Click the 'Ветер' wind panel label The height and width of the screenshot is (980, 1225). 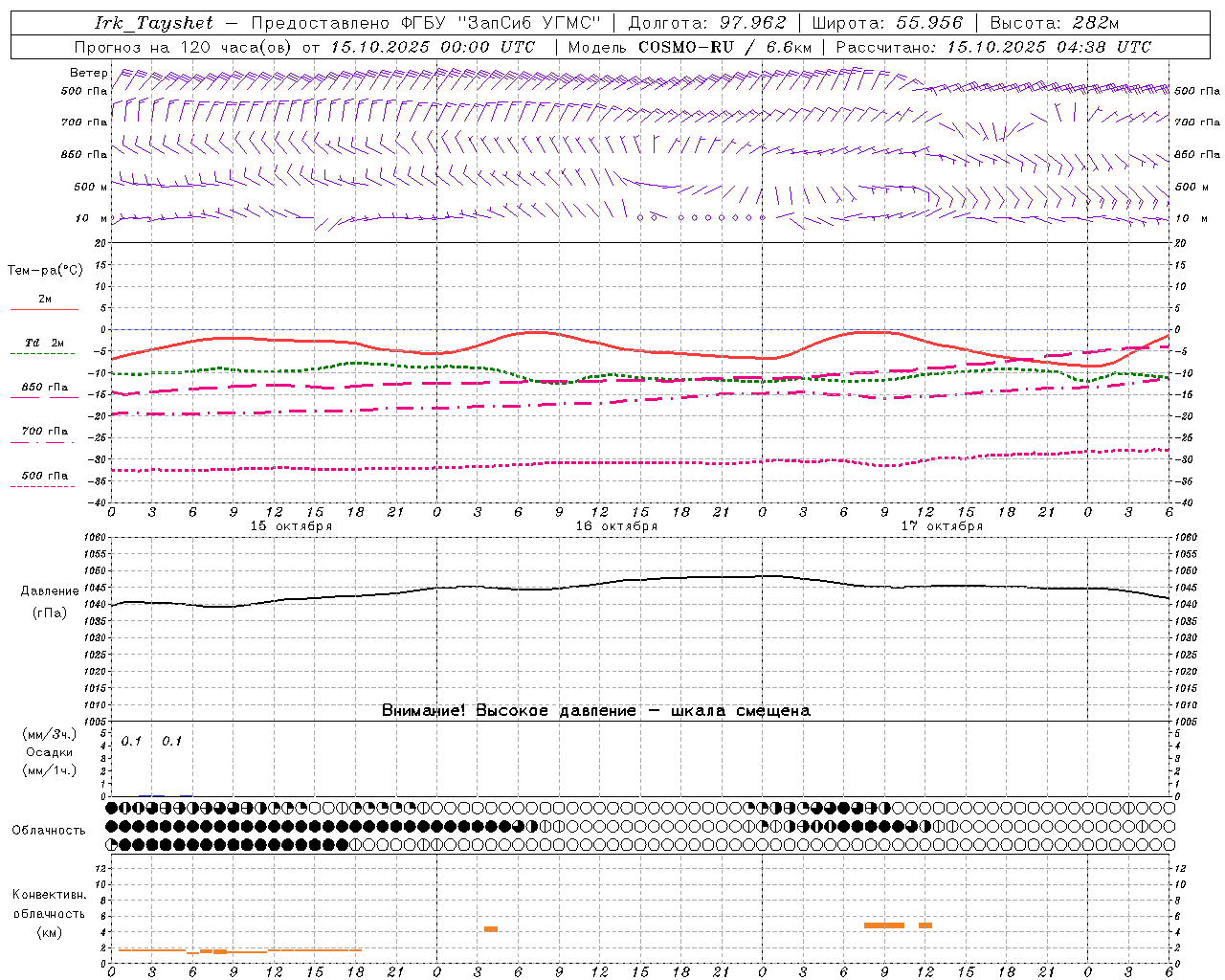pyautogui.click(x=89, y=73)
